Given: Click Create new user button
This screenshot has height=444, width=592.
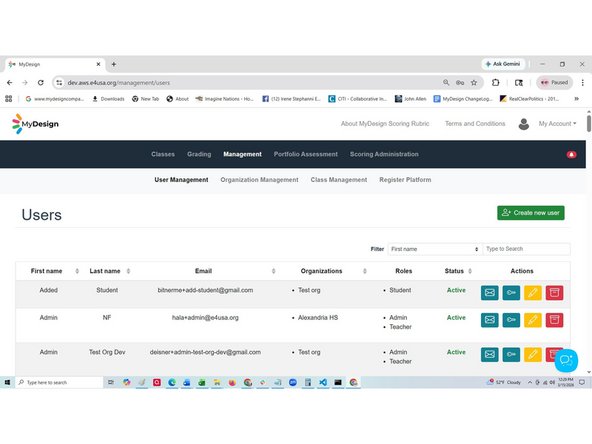Looking at the screenshot, I should (x=531, y=213).
